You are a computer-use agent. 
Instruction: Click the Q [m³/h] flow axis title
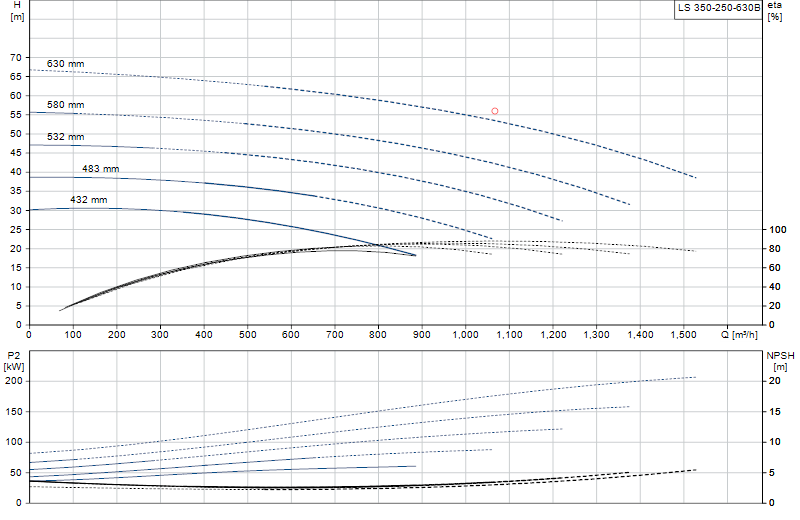[x=739, y=335]
